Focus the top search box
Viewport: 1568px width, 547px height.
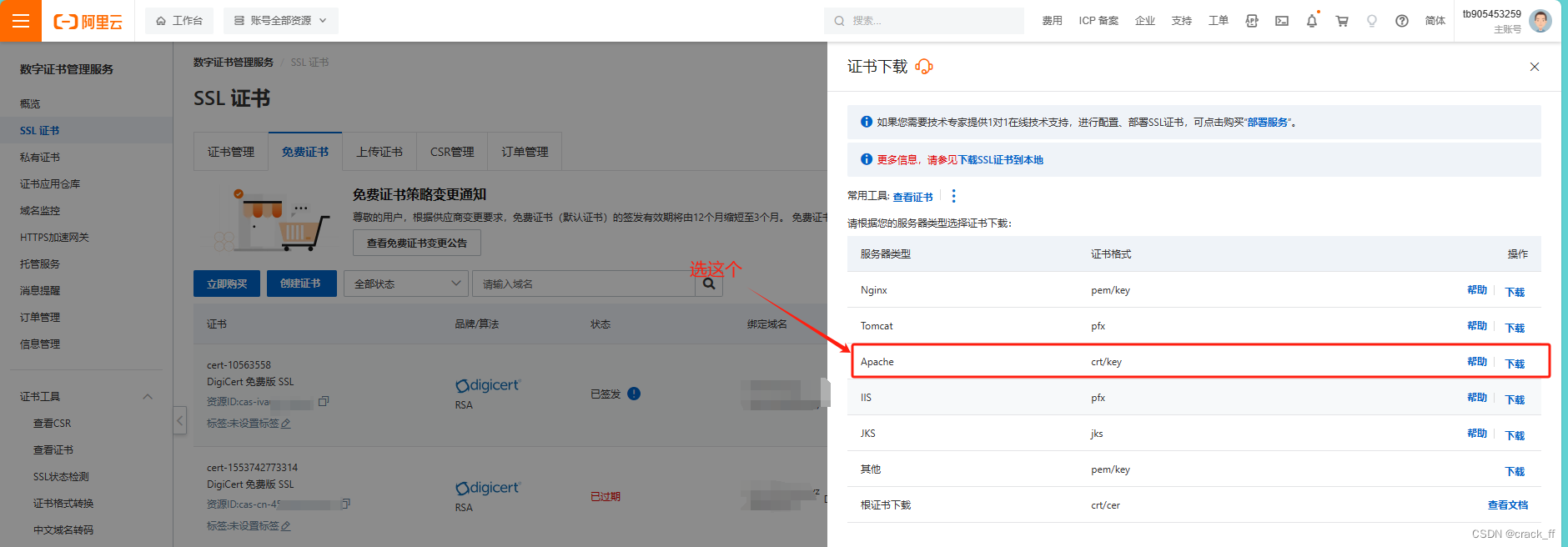pos(924,21)
